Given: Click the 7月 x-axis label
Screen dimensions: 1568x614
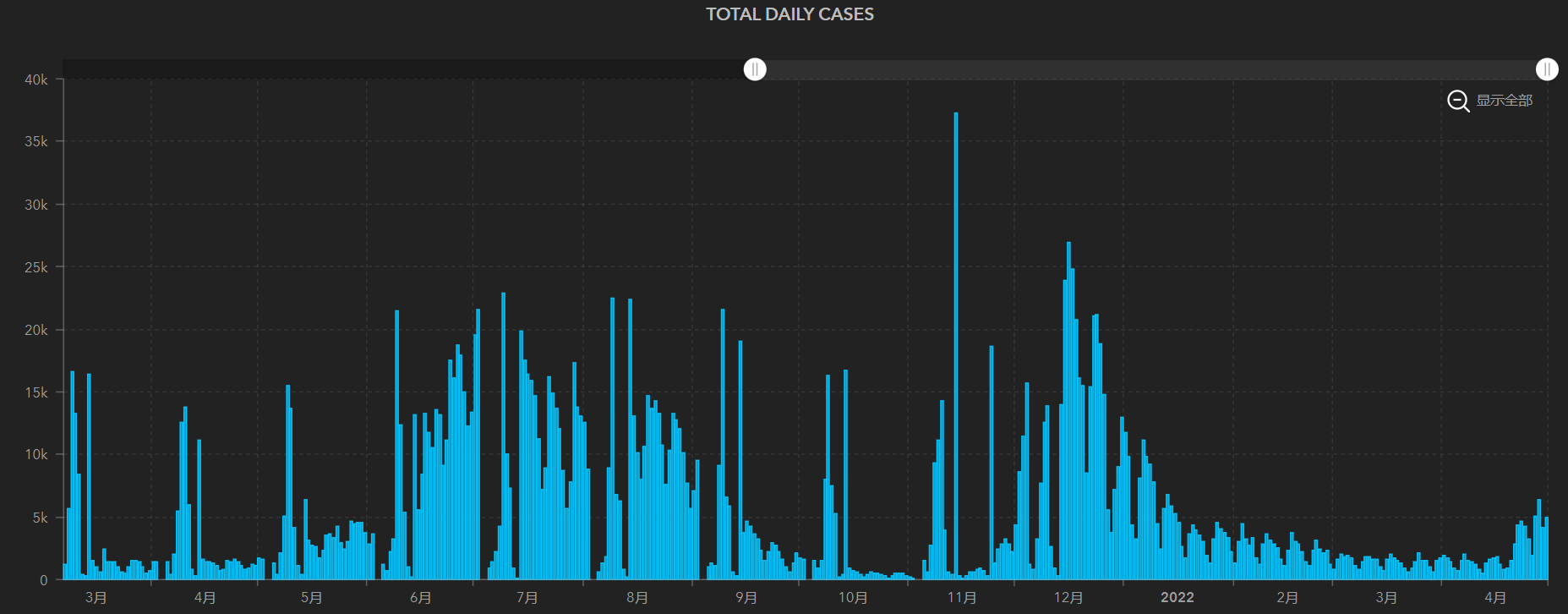Looking at the screenshot, I should point(527,598).
